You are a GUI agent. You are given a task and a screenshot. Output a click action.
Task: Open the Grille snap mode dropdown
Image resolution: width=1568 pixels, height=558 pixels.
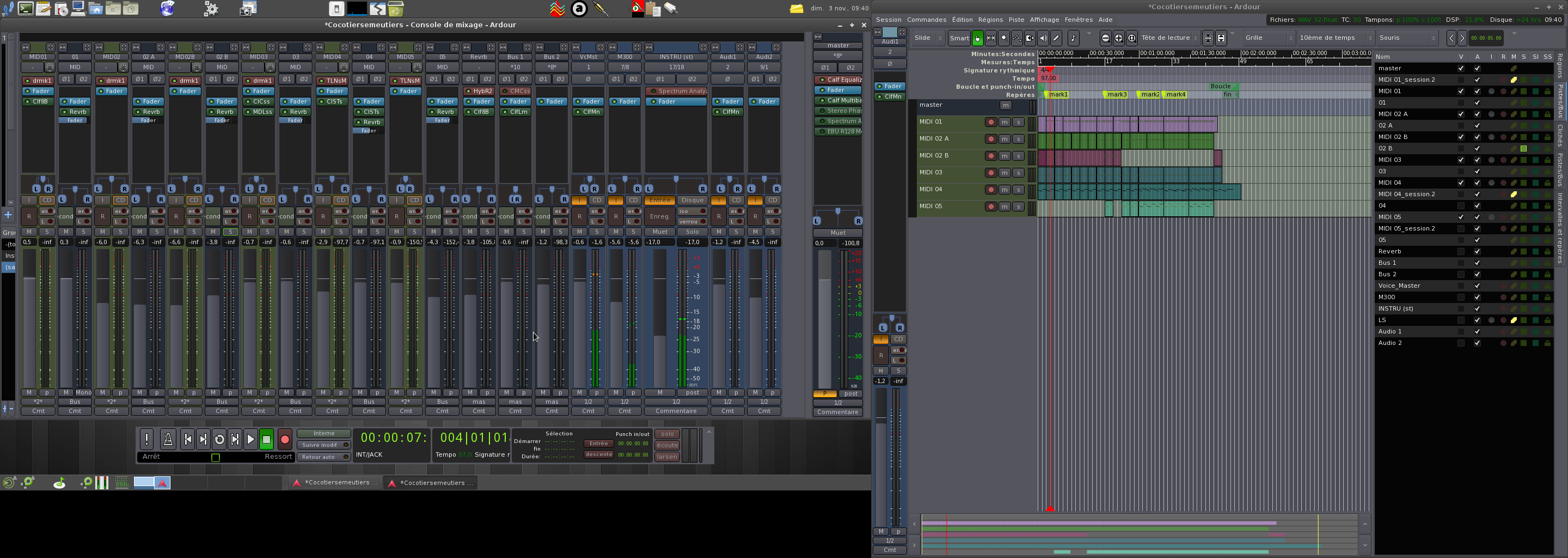[1269, 38]
